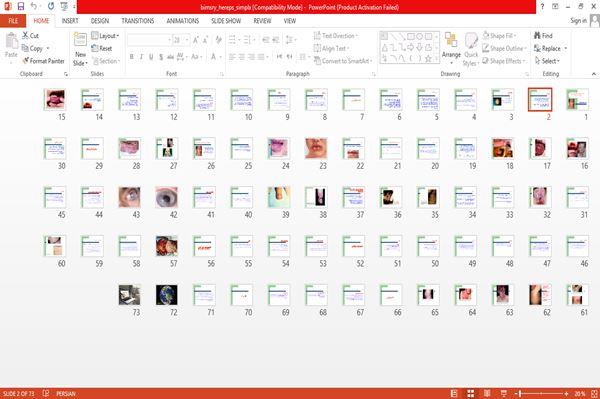Click the Select button in Editing

547,61
